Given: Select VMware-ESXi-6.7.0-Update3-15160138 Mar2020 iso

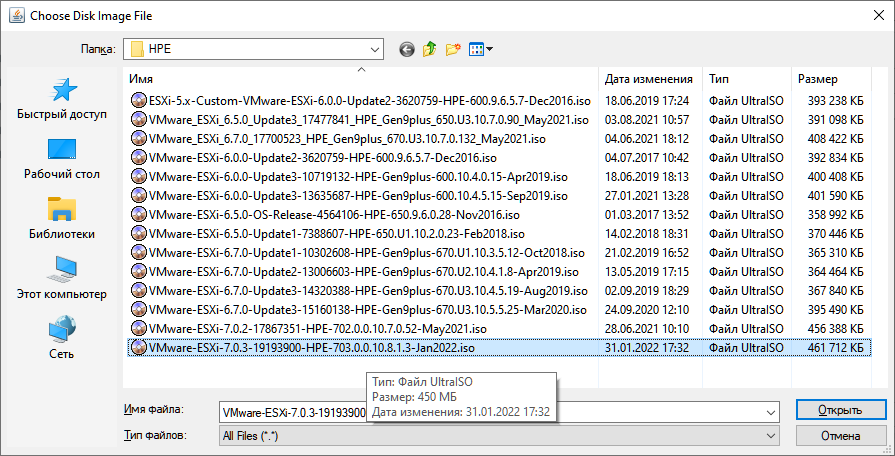Looking at the screenshot, I should tap(367, 310).
